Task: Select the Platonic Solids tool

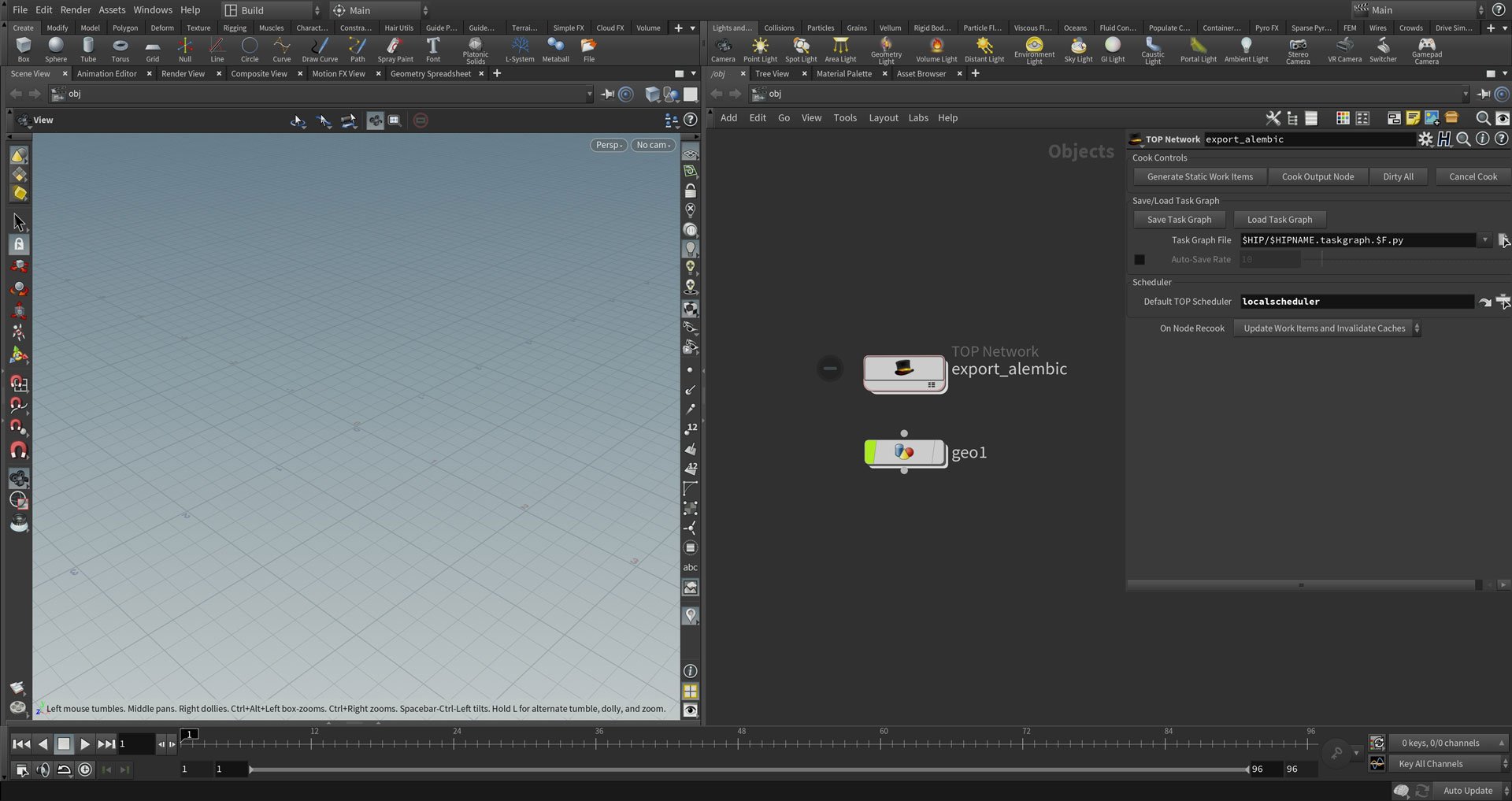Action: (476, 50)
